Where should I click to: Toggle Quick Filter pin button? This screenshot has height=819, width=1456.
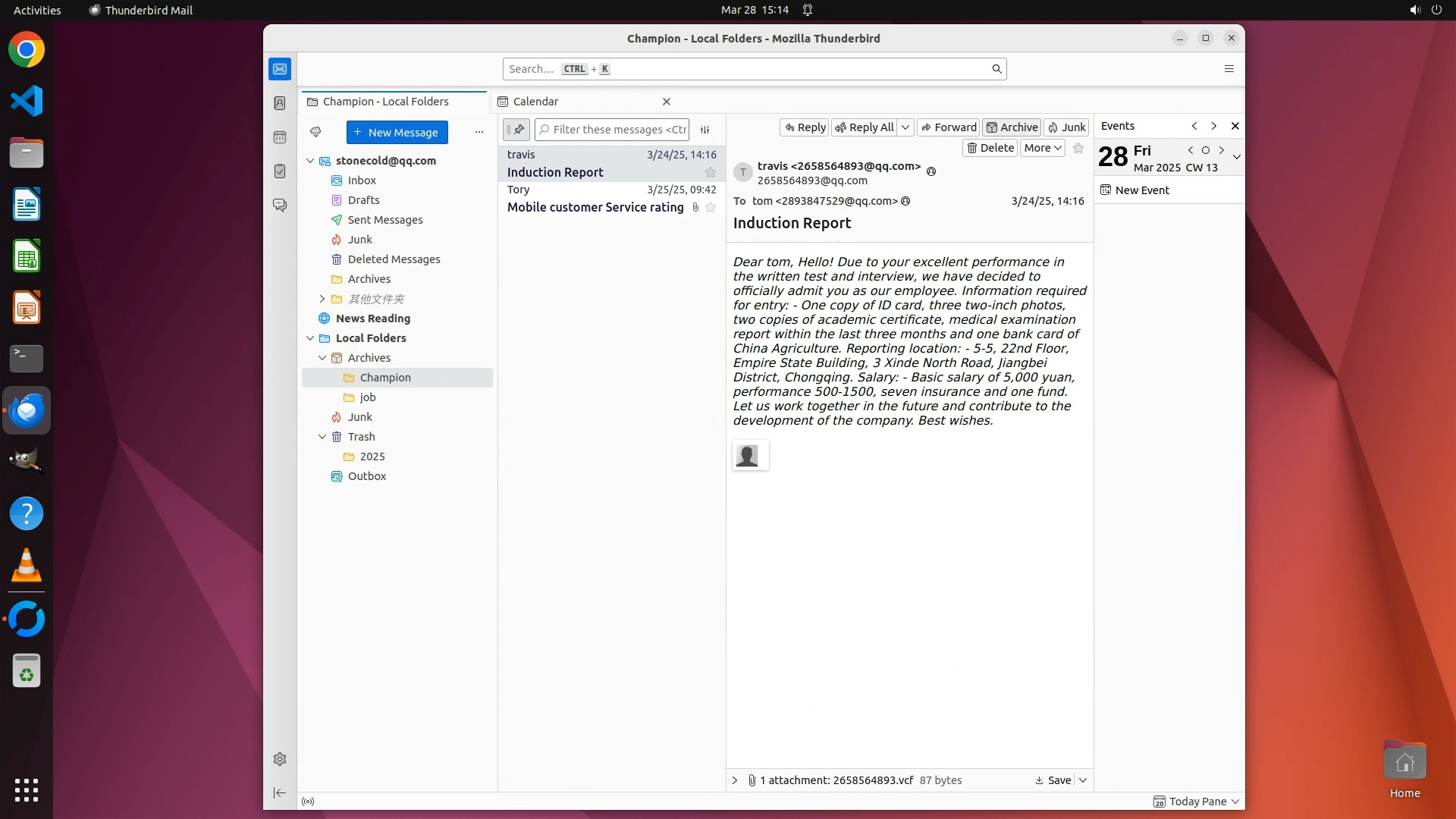(516, 130)
